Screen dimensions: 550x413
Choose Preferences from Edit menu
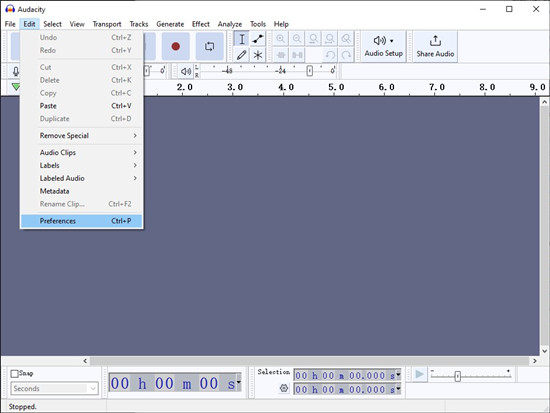tap(81, 221)
